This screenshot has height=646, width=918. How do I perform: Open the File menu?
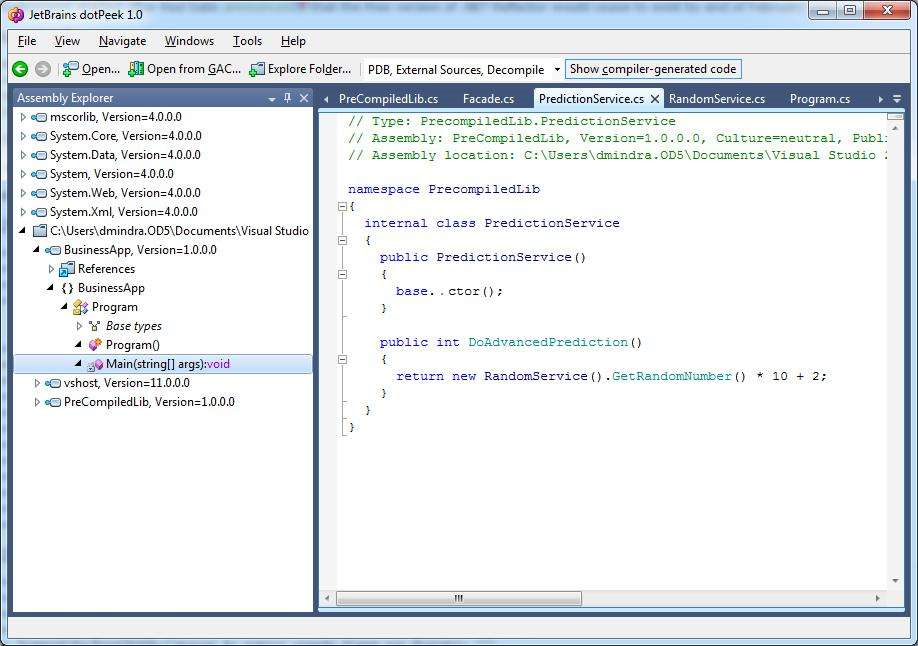click(x=27, y=41)
